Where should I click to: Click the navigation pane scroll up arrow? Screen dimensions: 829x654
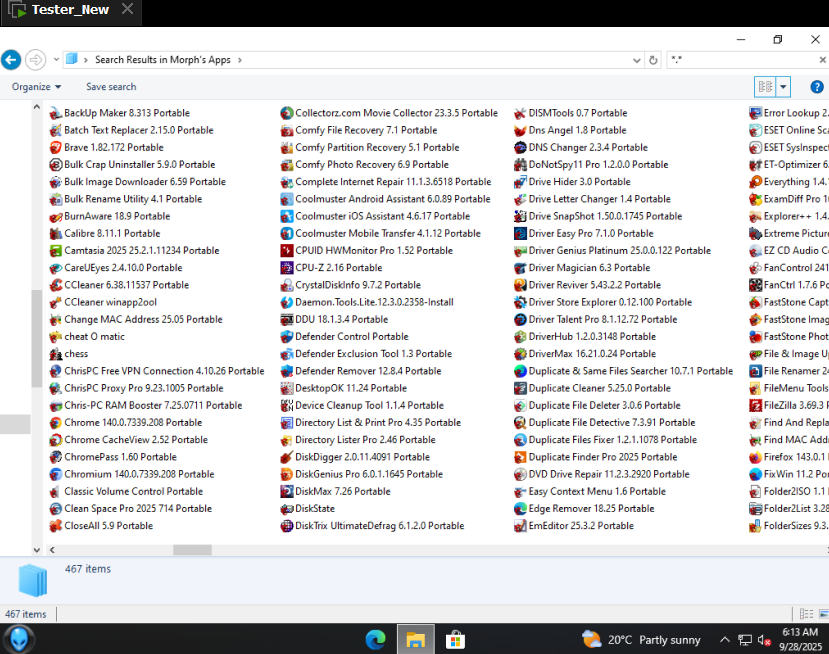[x=36, y=107]
